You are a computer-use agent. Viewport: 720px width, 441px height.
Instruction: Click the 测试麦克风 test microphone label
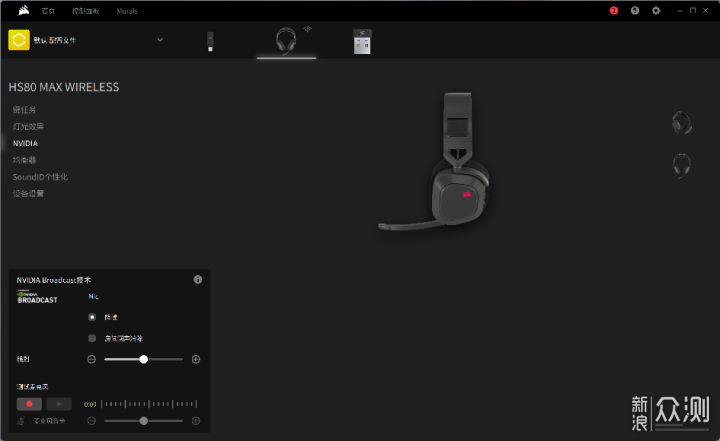[x=32, y=387]
